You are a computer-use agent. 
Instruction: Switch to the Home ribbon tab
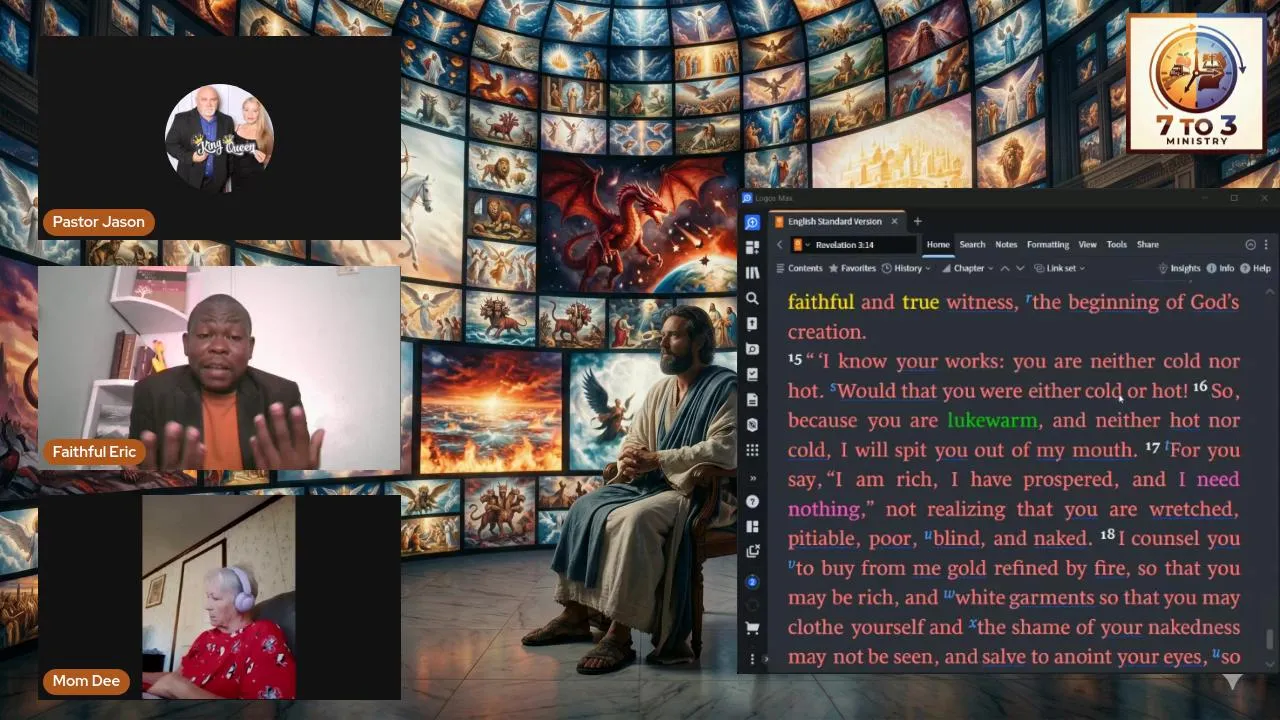pos(938,244)
